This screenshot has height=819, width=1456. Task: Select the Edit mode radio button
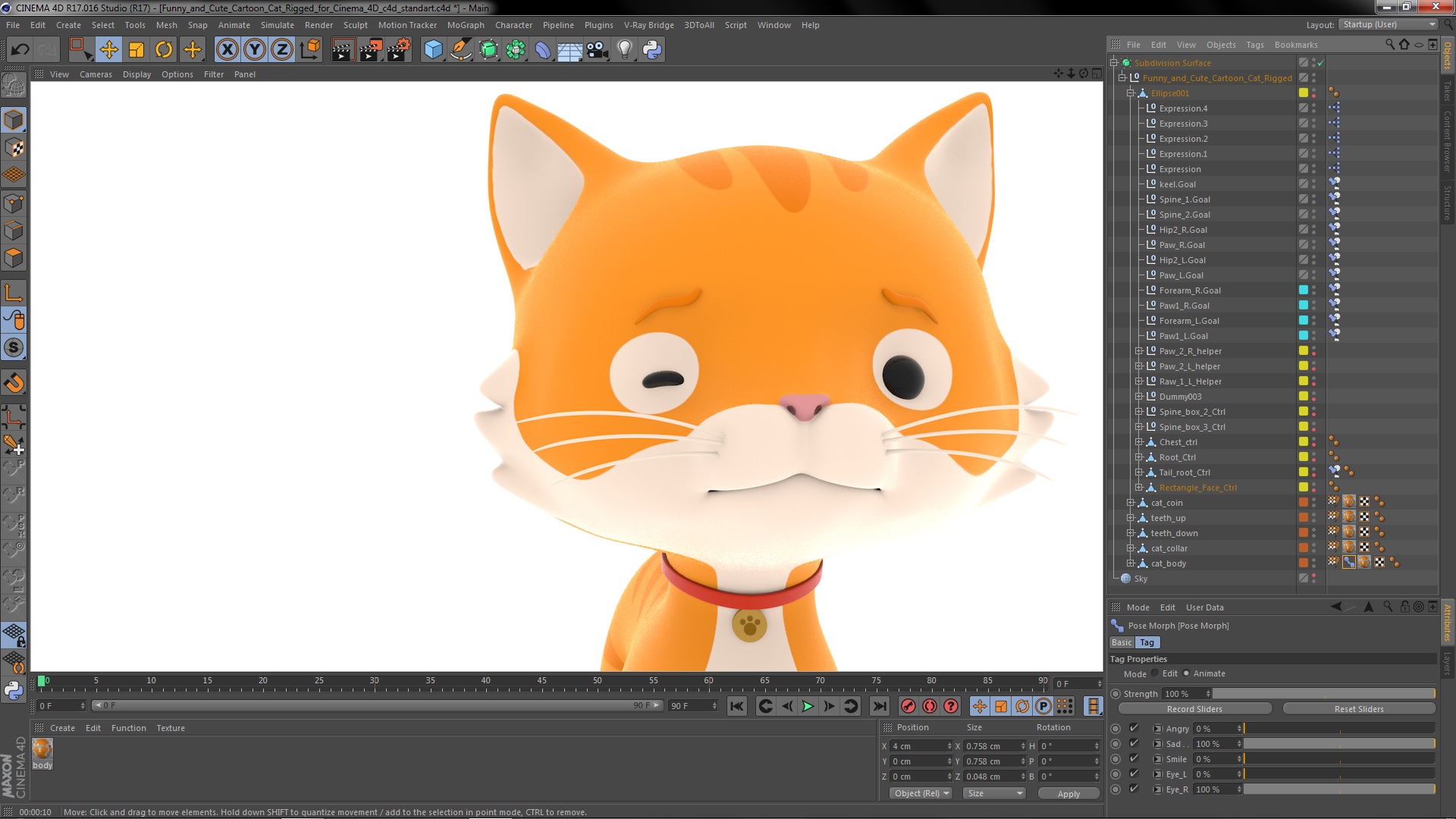pyautogui.click(x=1155, y=673)
